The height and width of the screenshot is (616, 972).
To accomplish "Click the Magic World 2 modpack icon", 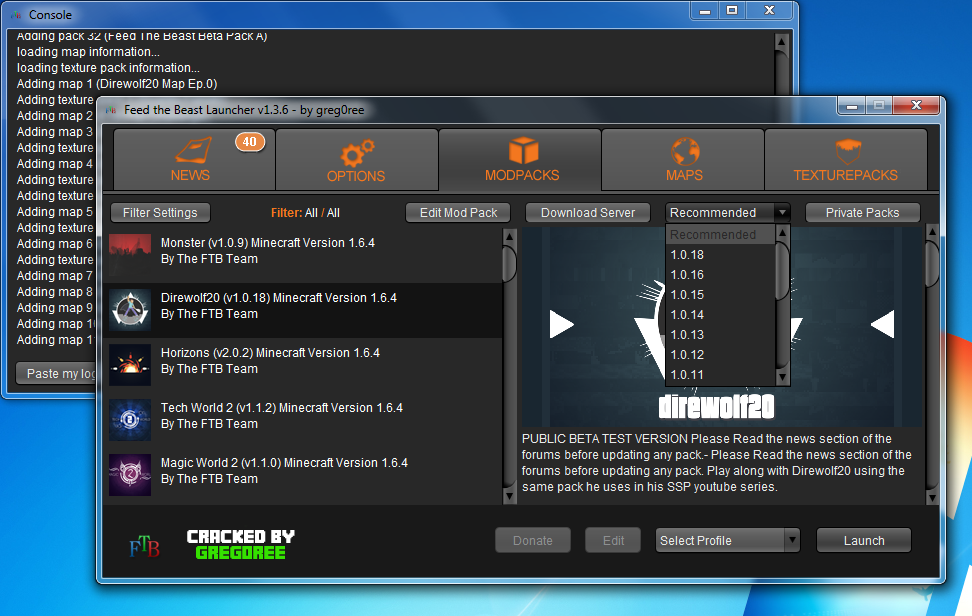I will pos(130,475).
